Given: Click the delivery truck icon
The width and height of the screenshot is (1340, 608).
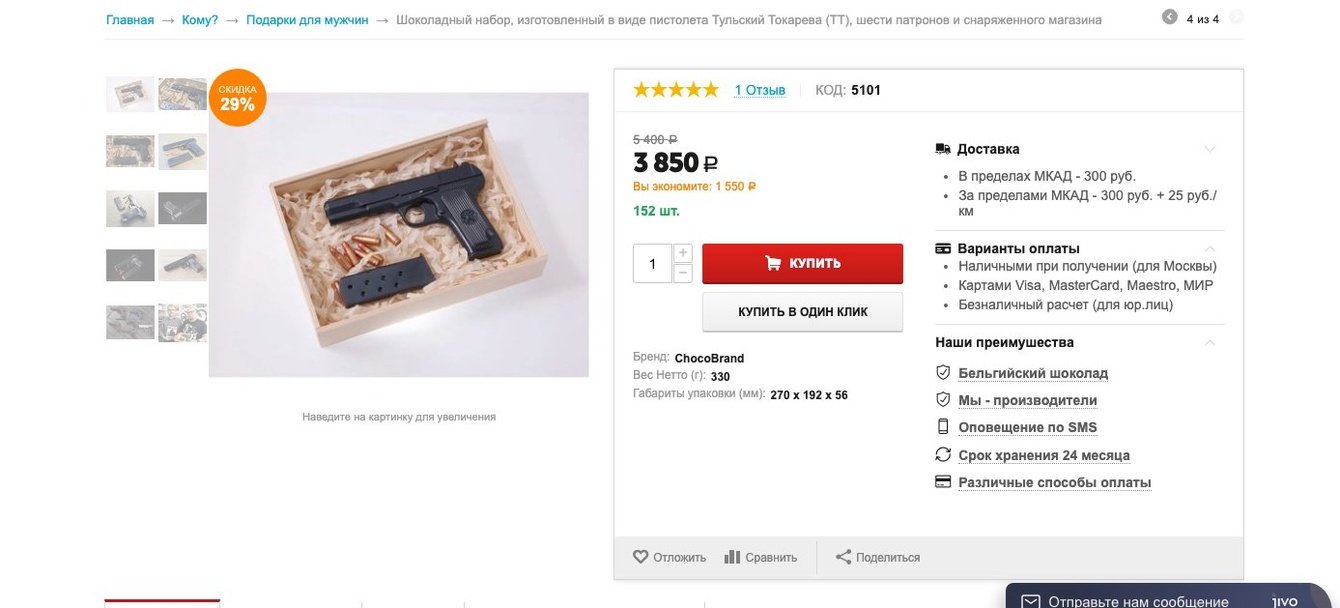Looking at the screenshot, I should coord(943,149).
